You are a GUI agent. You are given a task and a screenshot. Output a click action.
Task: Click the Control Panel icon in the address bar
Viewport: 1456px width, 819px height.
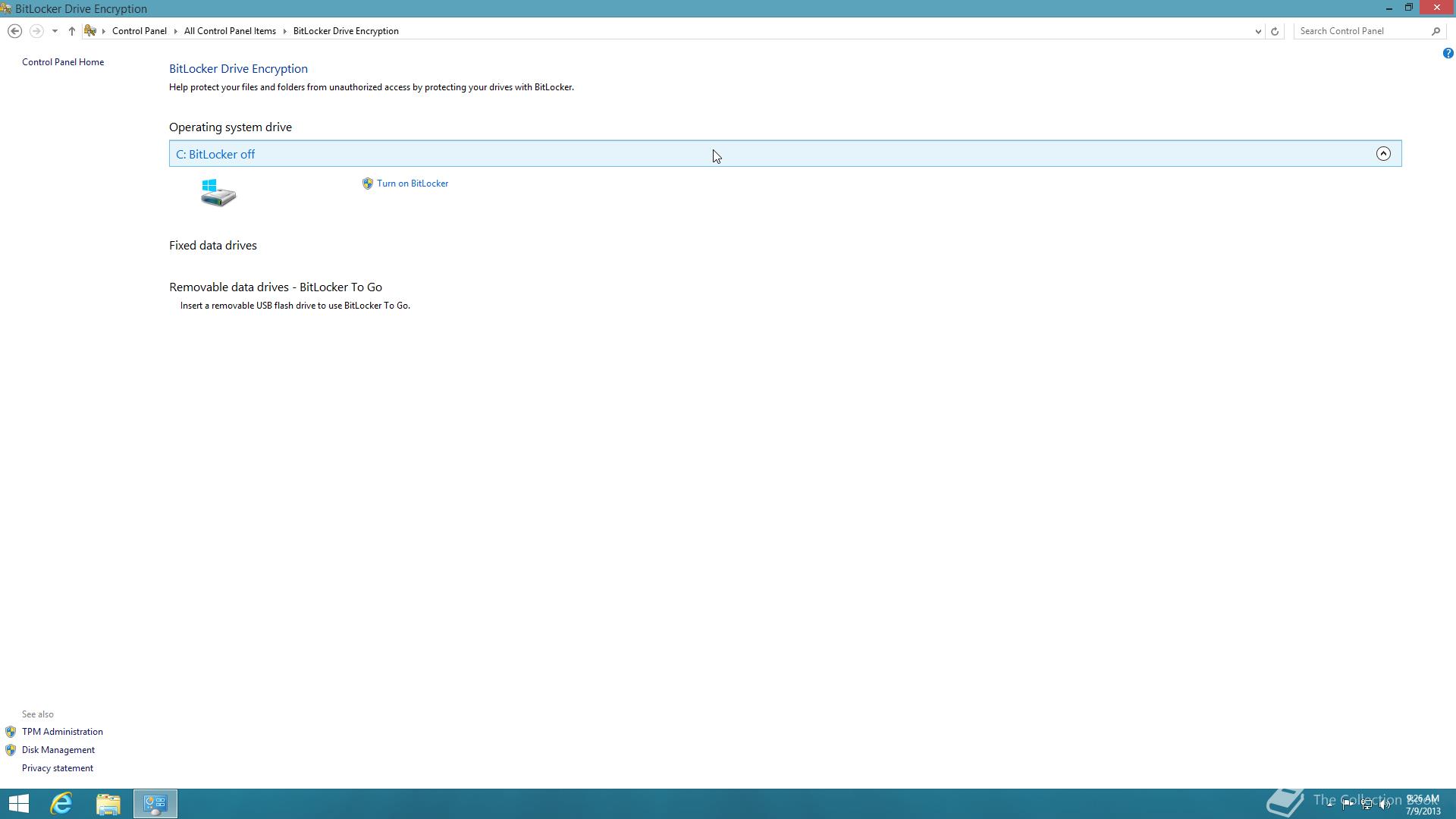pyautogui.click(x=90, y=31)
